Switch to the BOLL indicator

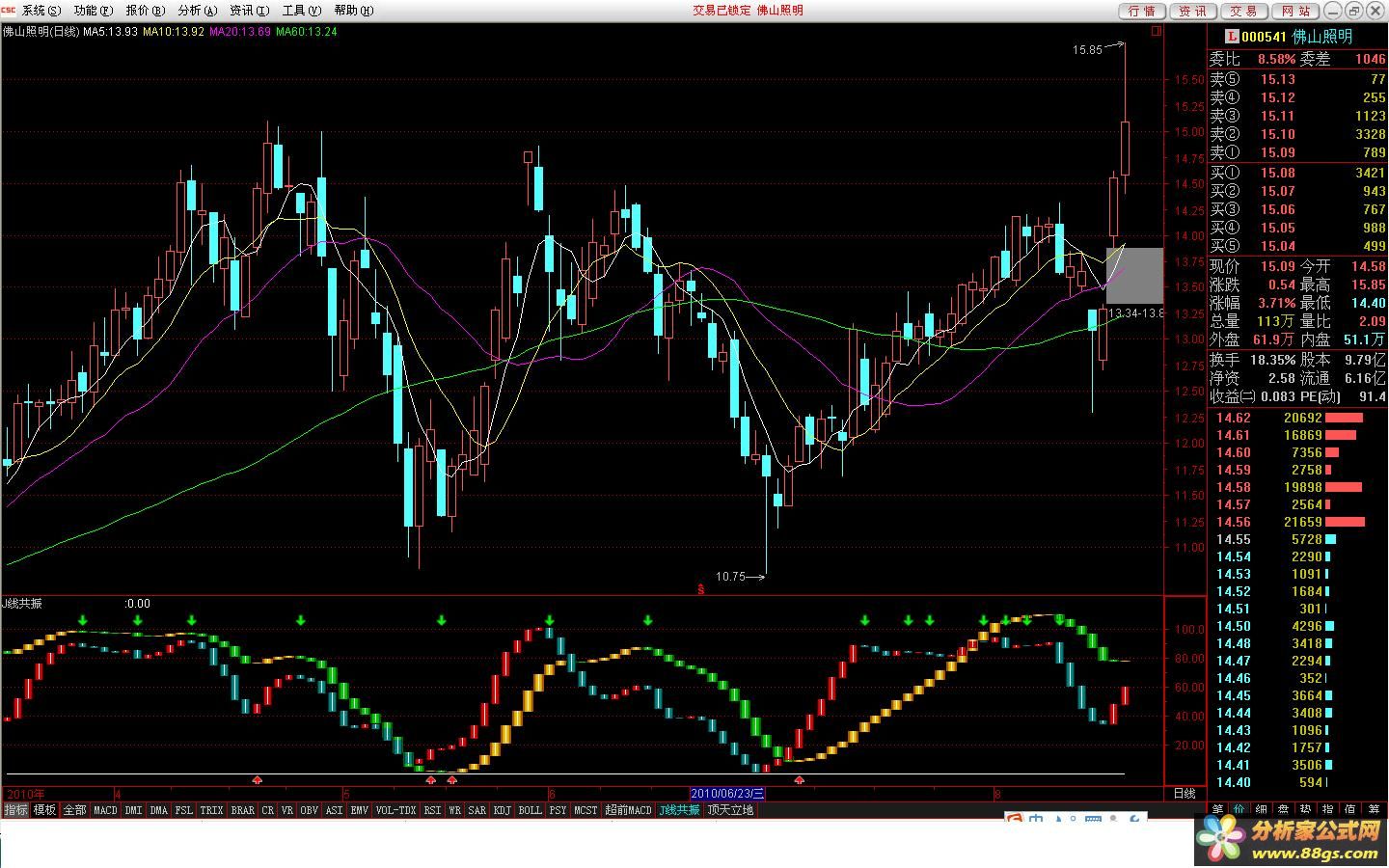click(531, 810)
